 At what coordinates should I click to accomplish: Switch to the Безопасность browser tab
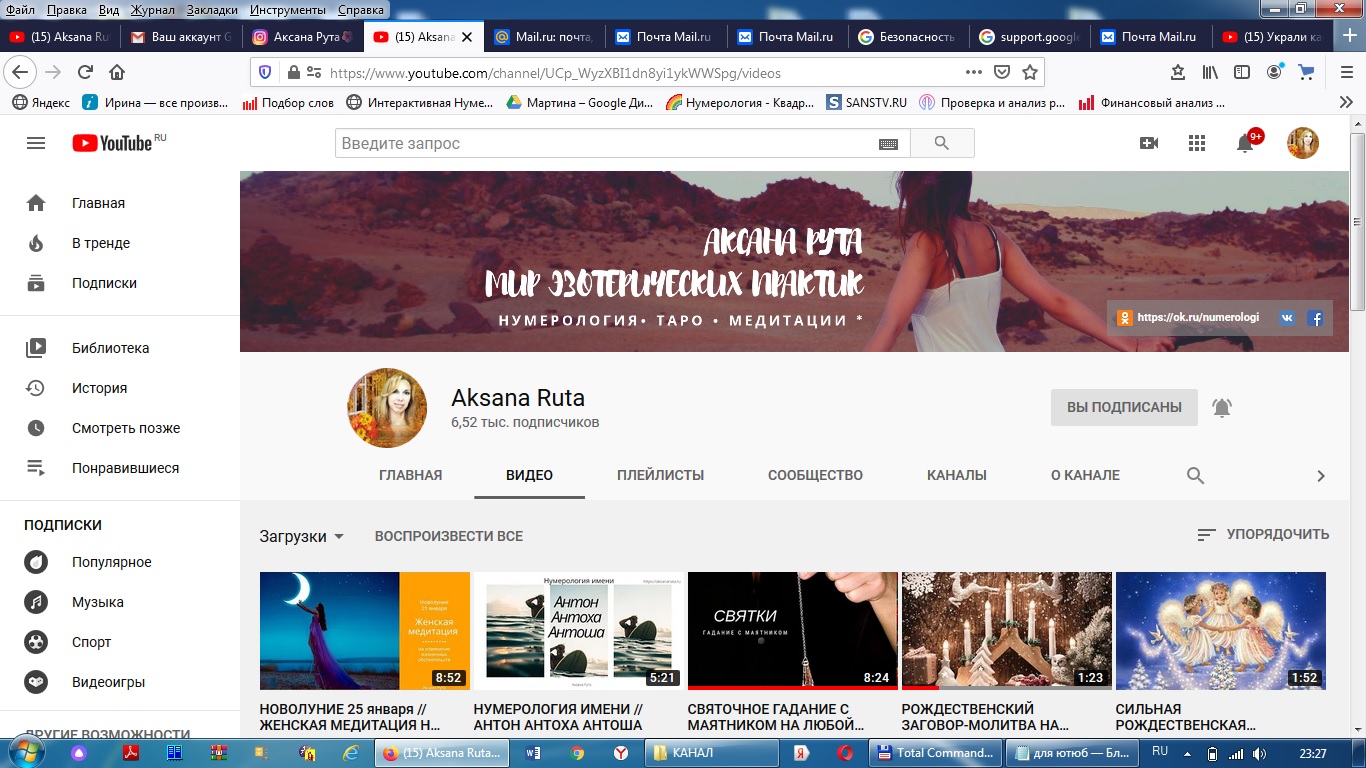click(909, 37)
